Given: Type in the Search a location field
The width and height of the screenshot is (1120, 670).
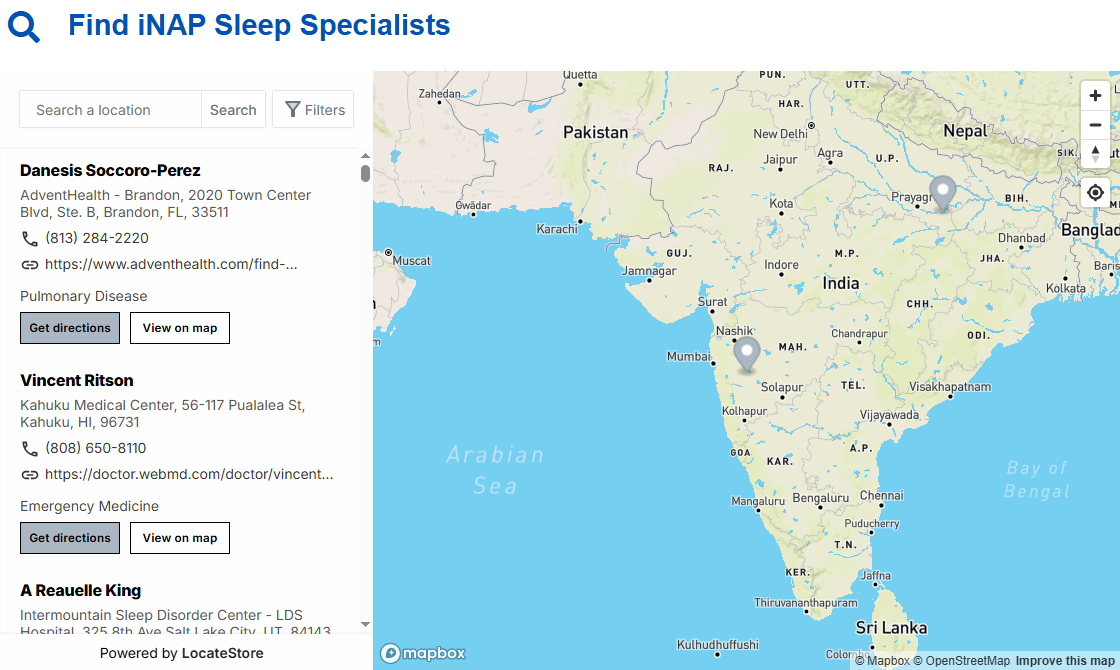Looking at the screenshot, I should (x=110, y=110).
